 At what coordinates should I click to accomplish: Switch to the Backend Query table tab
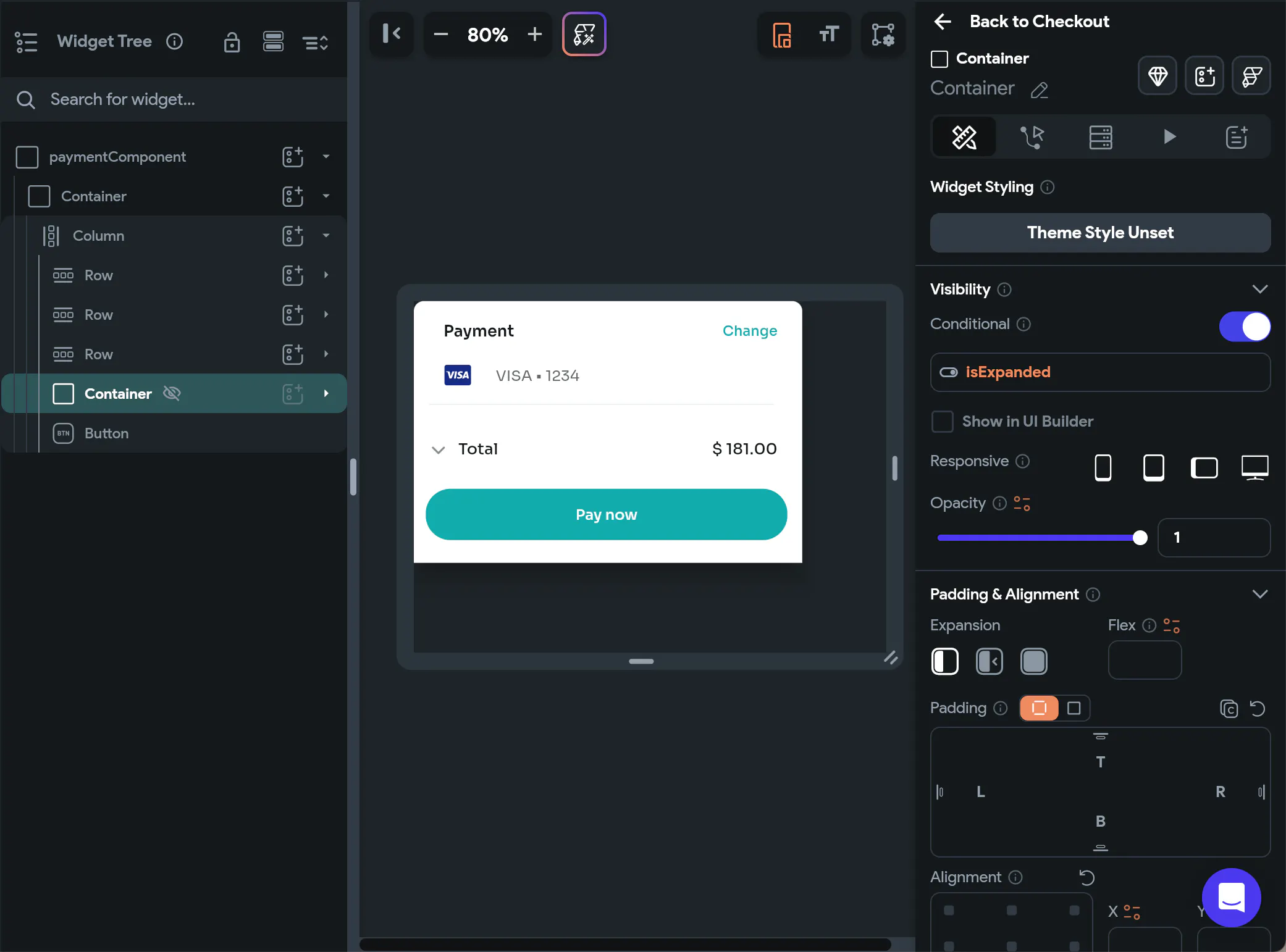[x=1100, y=136]
